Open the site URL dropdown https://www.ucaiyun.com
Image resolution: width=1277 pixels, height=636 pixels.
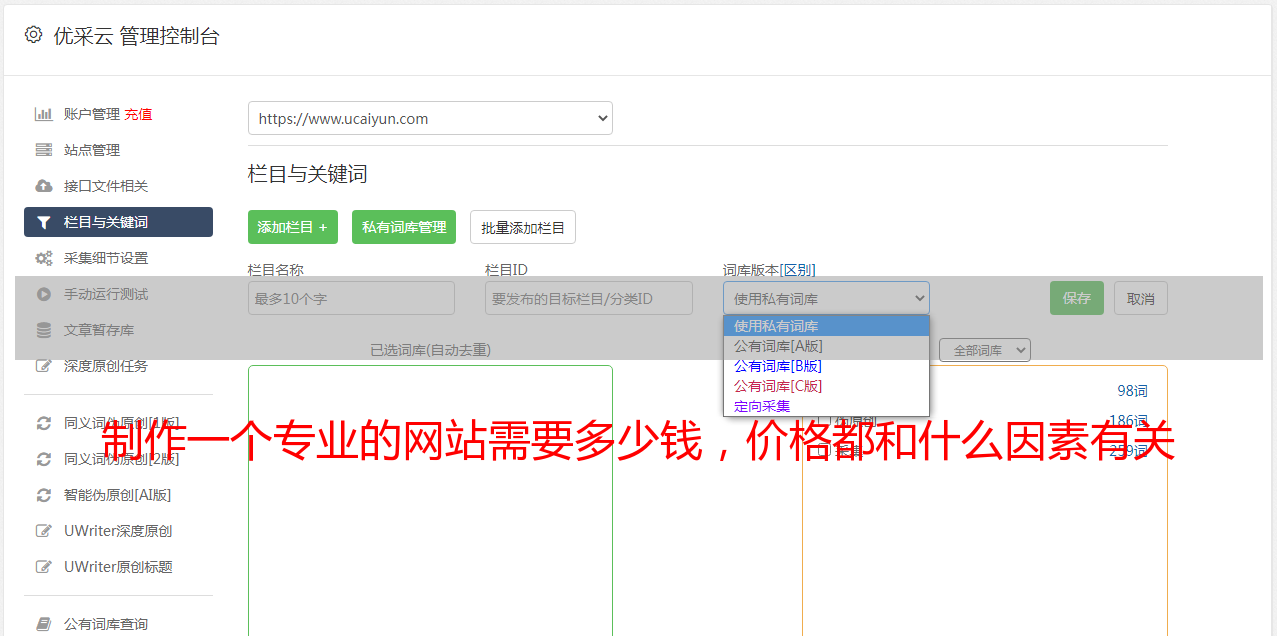pyautogui.click(x=430, y=118)
